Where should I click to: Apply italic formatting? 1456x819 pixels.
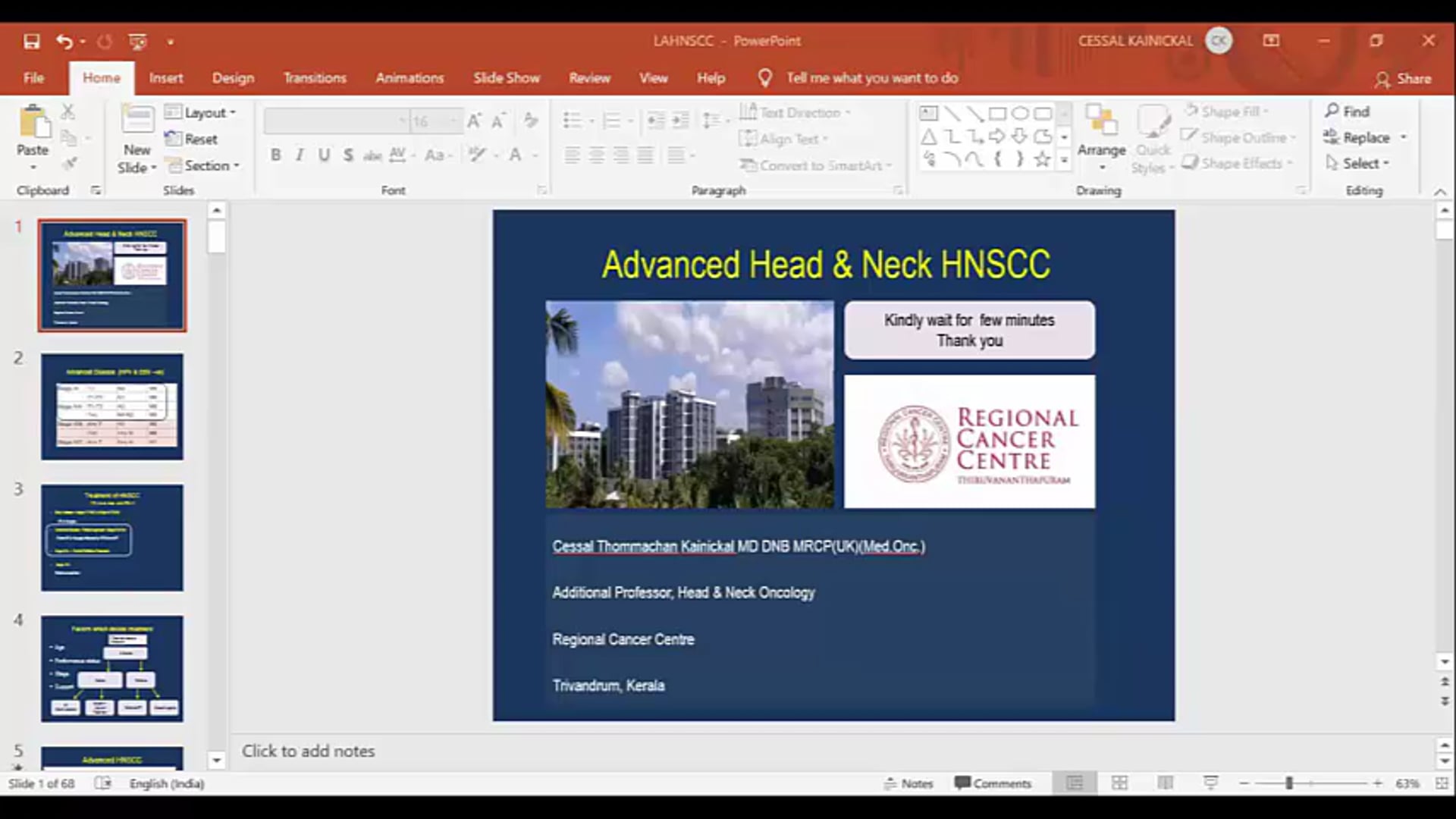pos(299,155)
